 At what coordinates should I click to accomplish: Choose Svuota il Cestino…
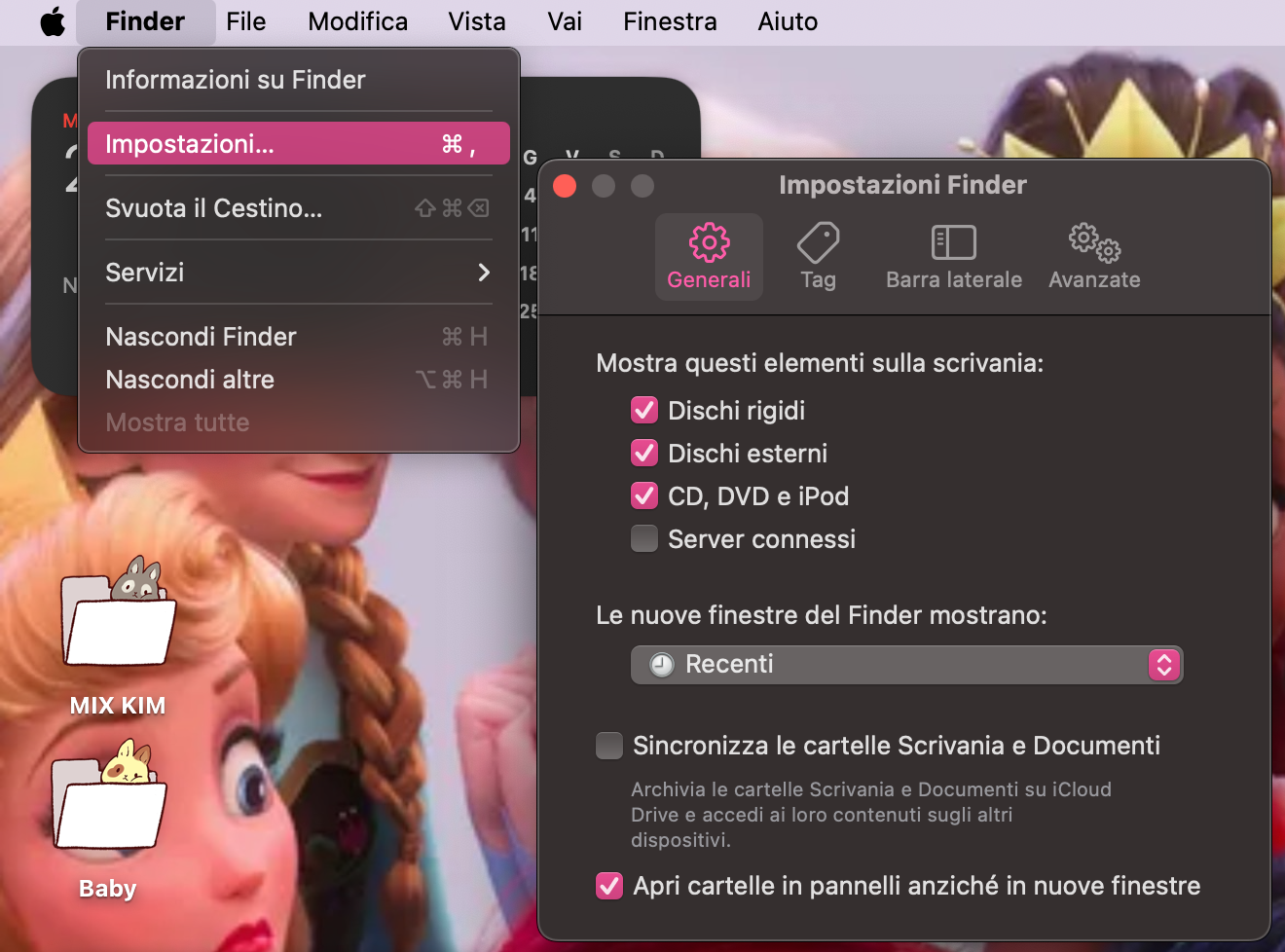pyautogui.click(x=299, y=208)
